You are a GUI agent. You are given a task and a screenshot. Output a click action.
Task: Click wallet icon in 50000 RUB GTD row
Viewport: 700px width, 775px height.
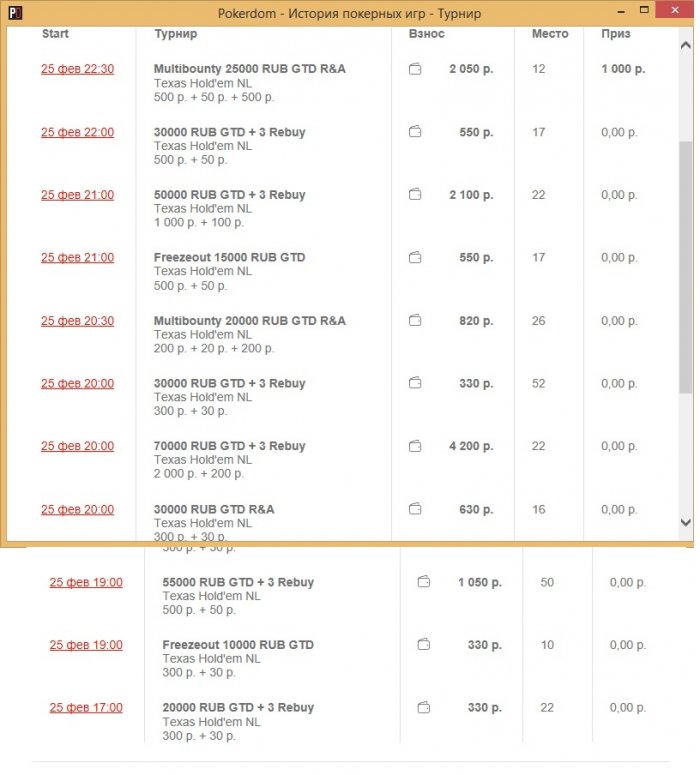pyautogui.click(x=415, y=195)
